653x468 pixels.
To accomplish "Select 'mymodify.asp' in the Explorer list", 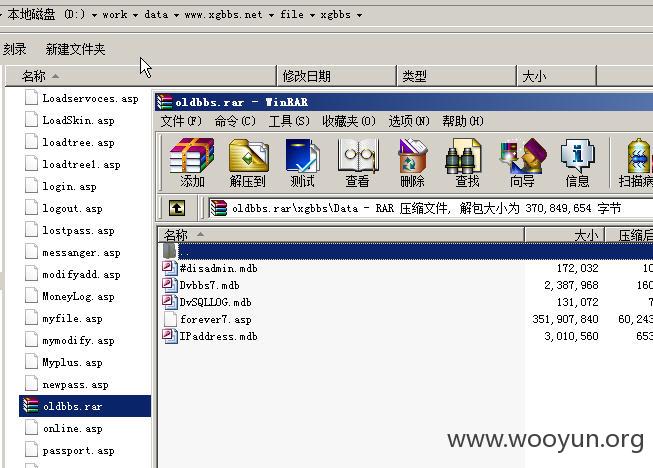I will point(78,340).
